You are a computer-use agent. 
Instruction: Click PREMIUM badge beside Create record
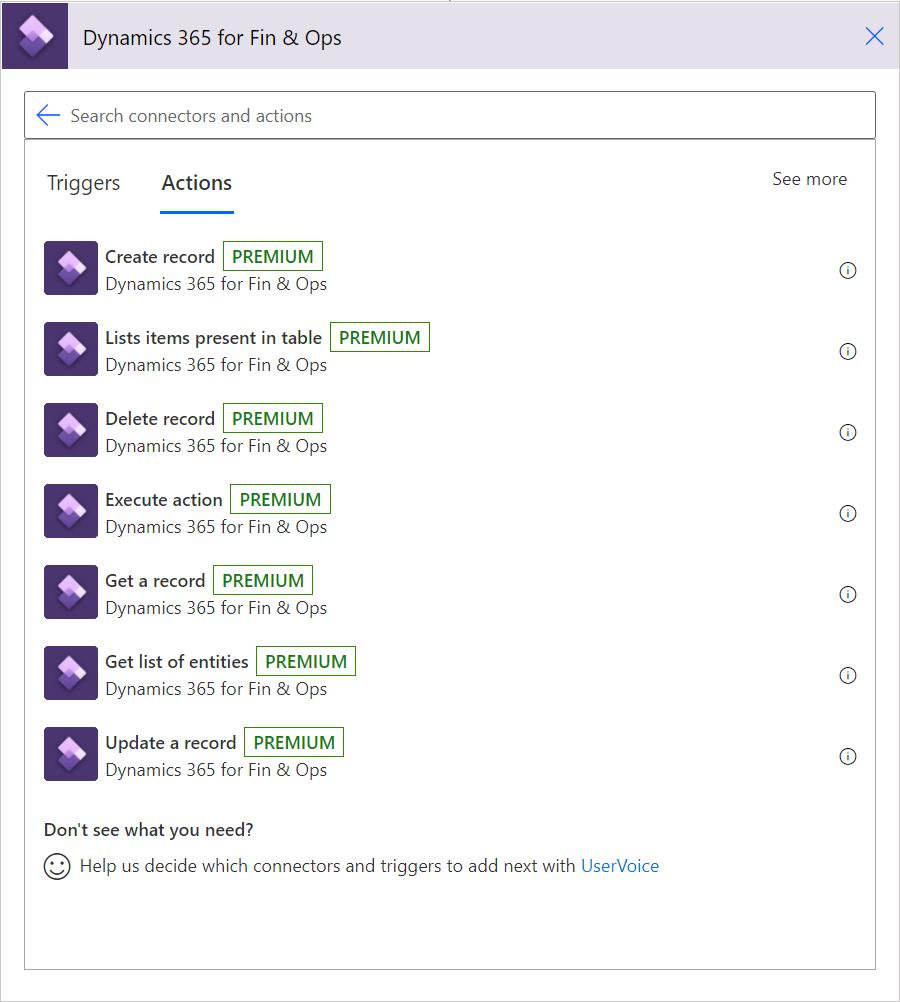(273, 256)
